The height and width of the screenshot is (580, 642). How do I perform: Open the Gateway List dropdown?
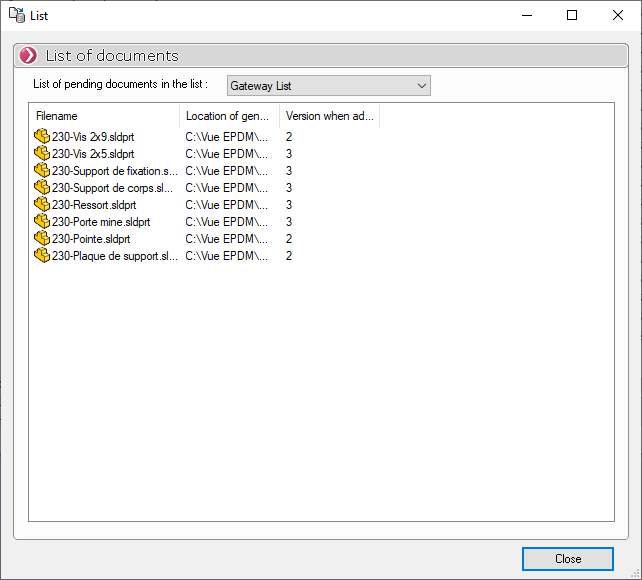[x=328, y=86]
